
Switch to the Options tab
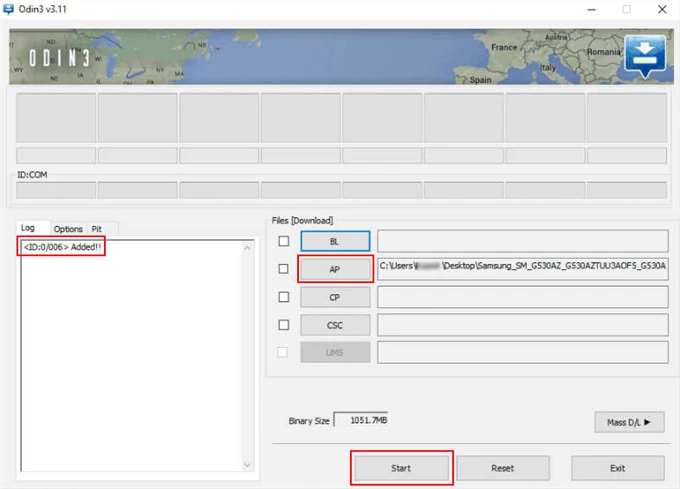click(68, 229)
